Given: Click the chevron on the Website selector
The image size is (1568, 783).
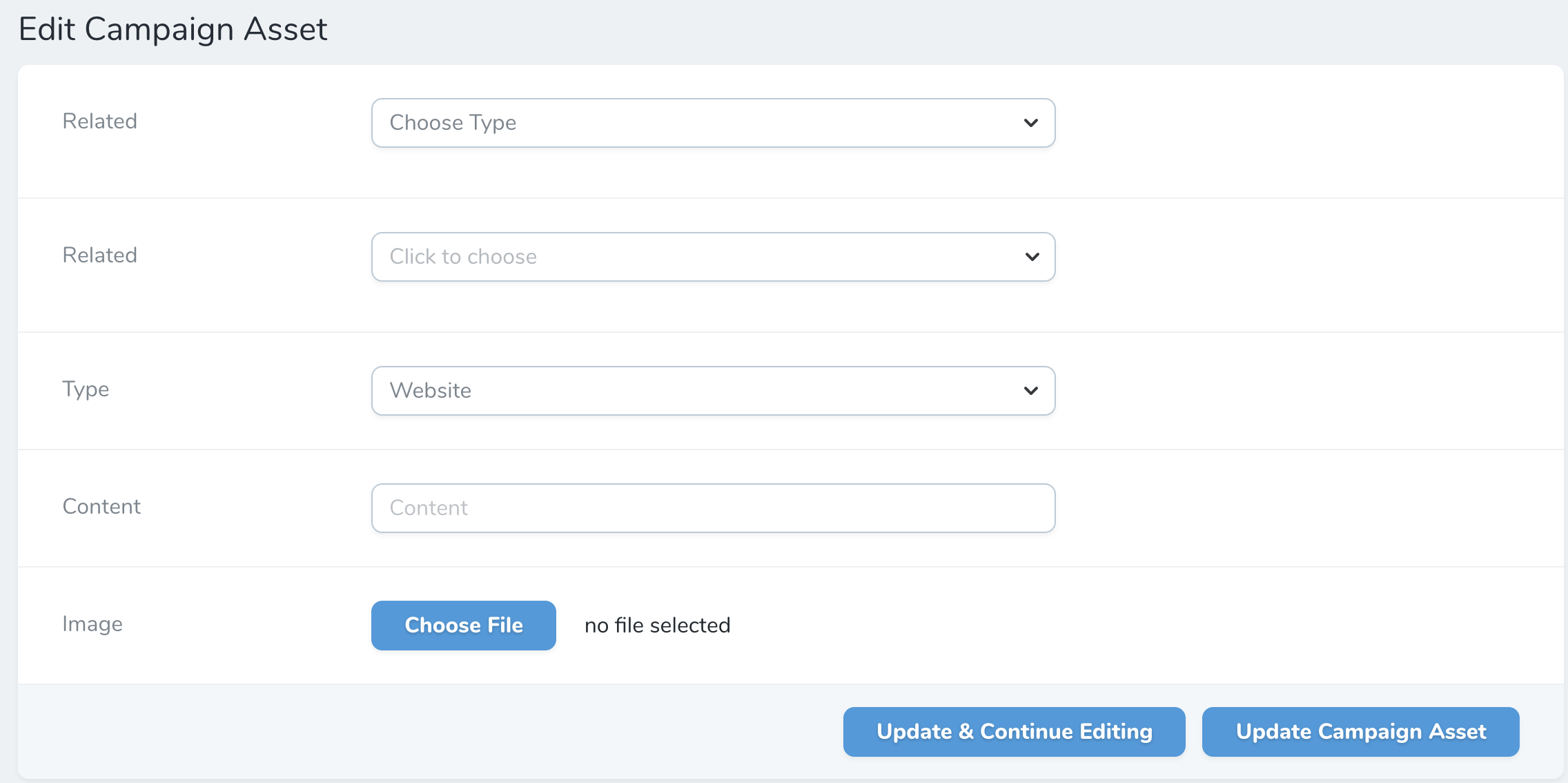Looking at the screenshot, I should [x=1031, y=390].
